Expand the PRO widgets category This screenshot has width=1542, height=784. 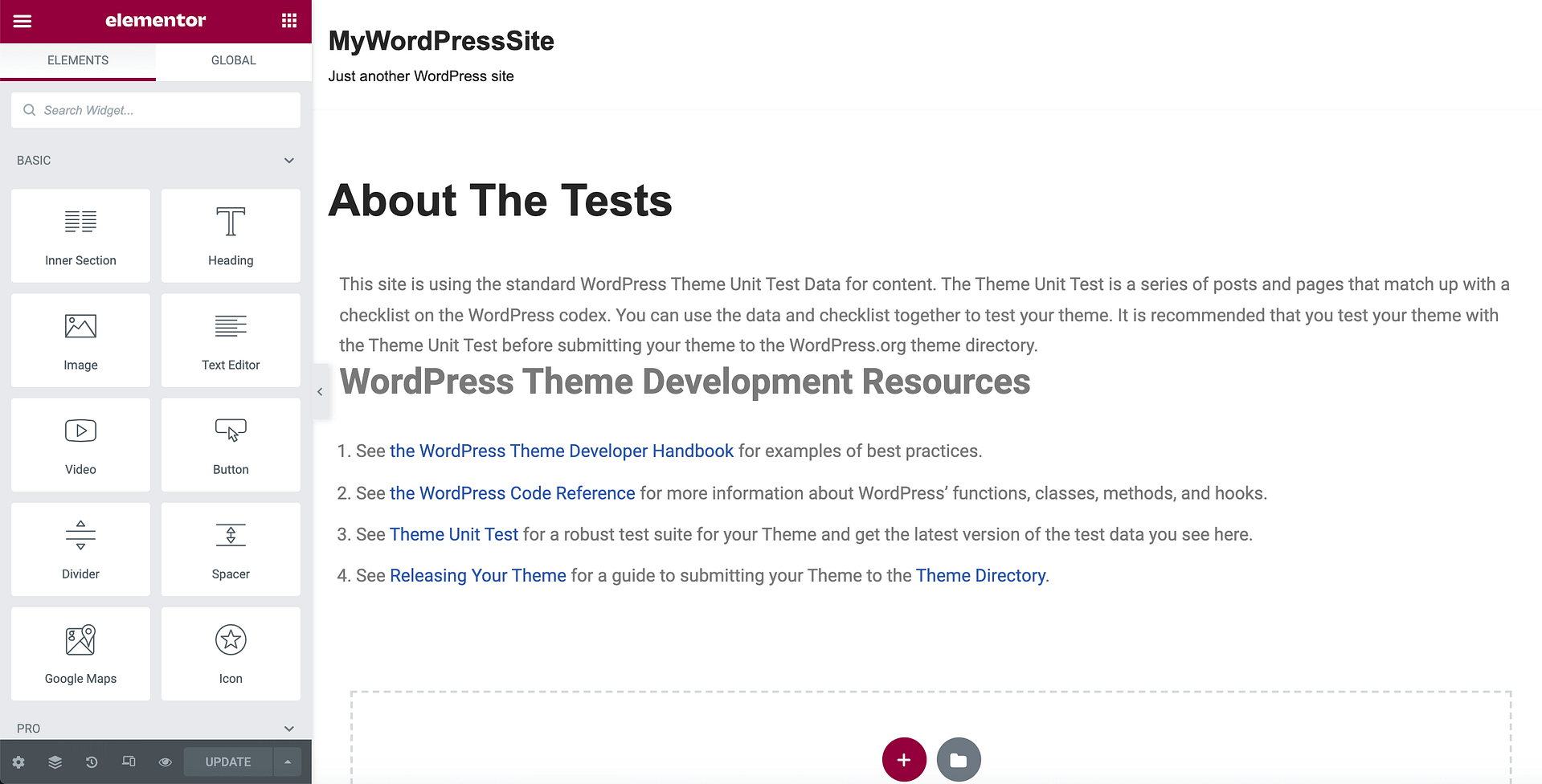coord(288,728)
